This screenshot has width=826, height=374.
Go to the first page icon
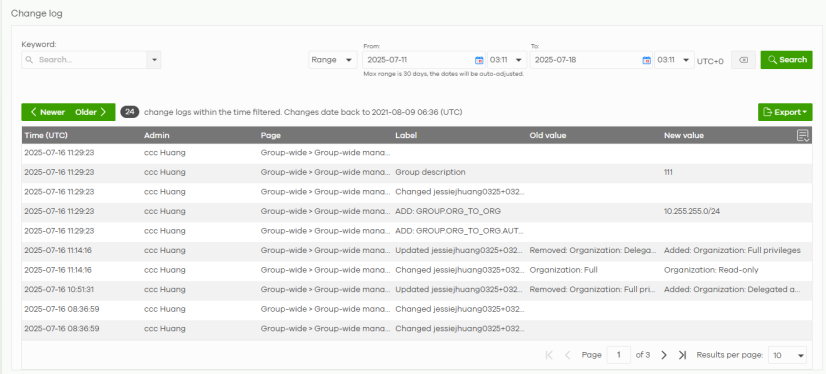pos(549,355)
